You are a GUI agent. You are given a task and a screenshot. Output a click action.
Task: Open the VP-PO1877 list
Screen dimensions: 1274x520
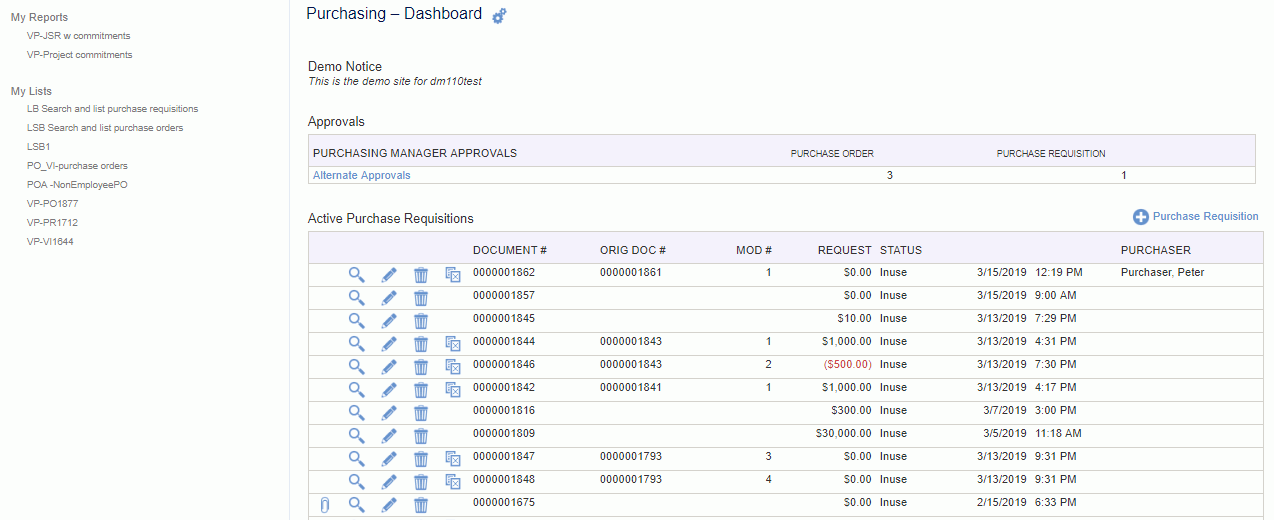tap(53, 204)
